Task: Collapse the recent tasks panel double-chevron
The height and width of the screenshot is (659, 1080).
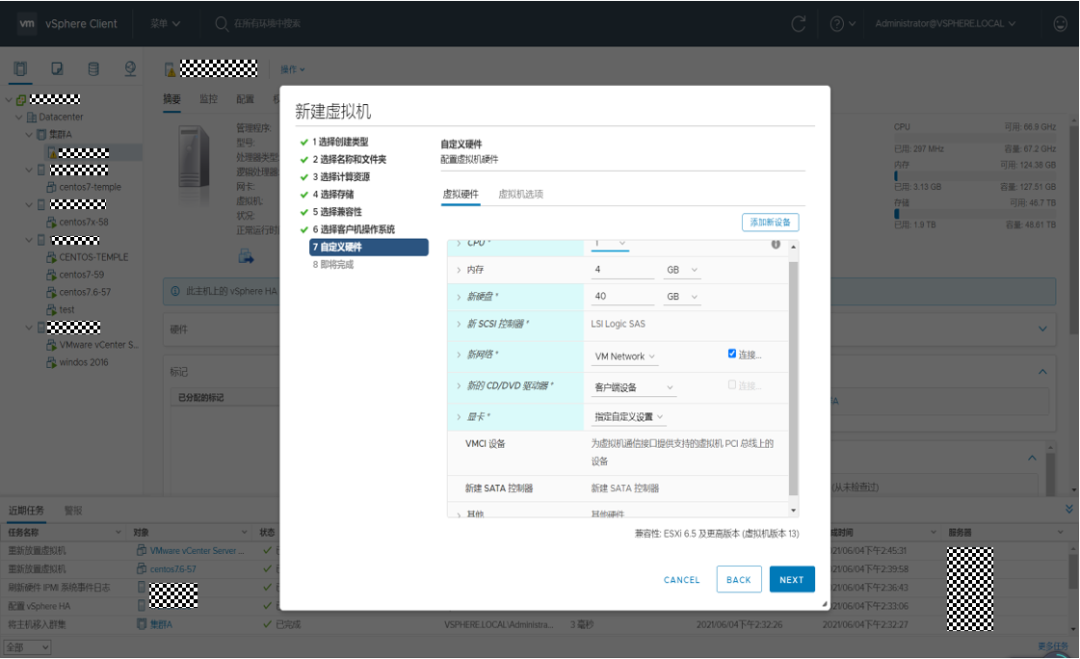Action: click(x=1069, y=510)
